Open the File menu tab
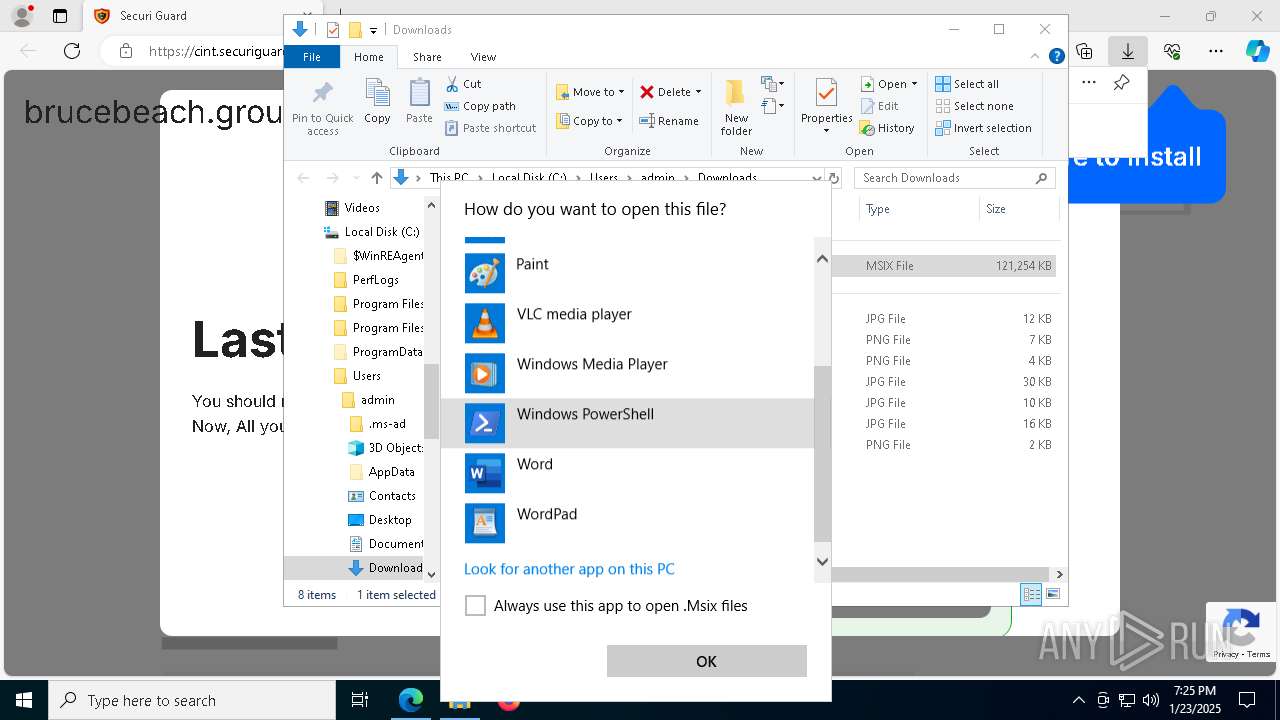Screen dimensions: 1280x720 point(312,57)
